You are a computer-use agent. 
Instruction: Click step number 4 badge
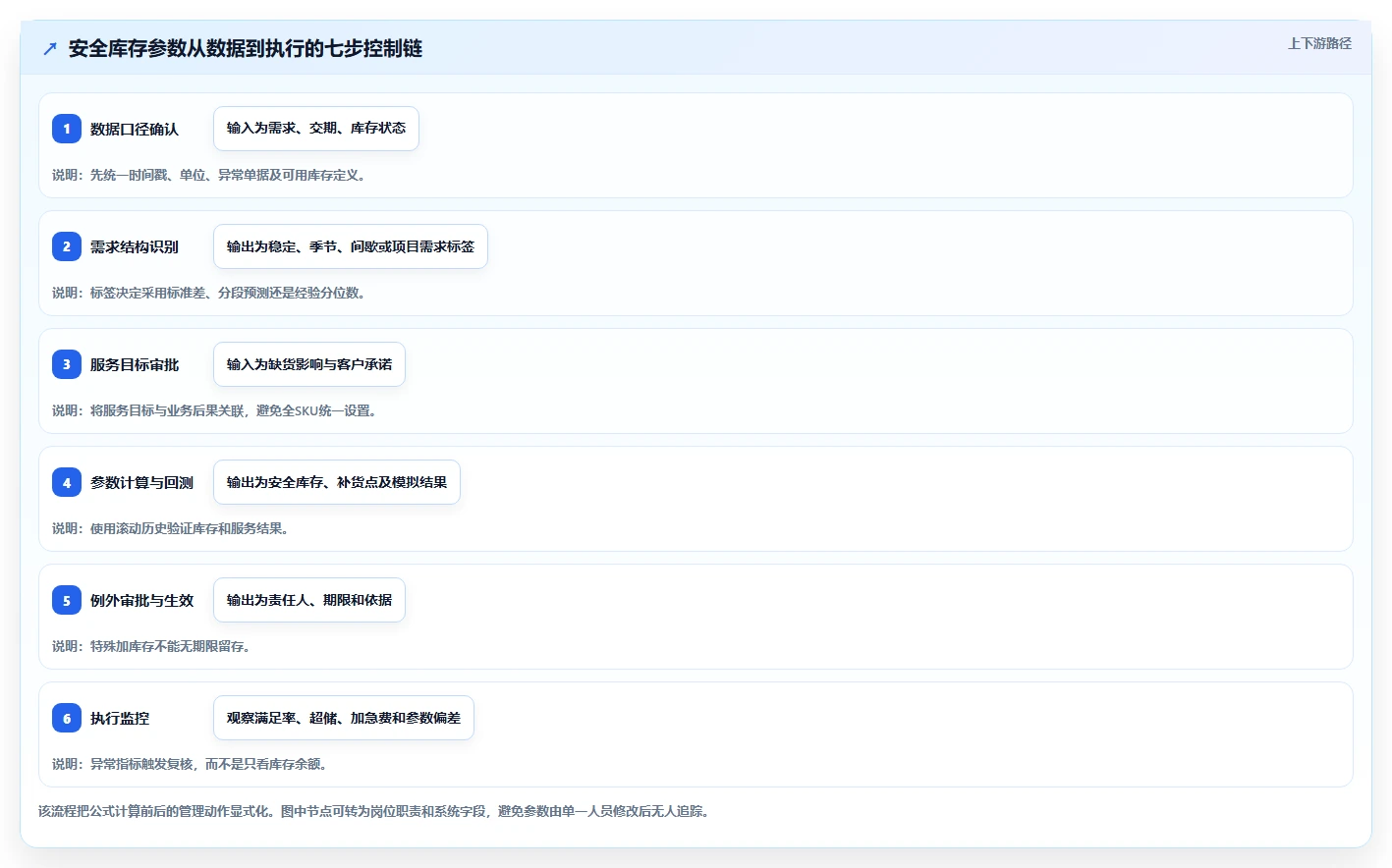67,482
